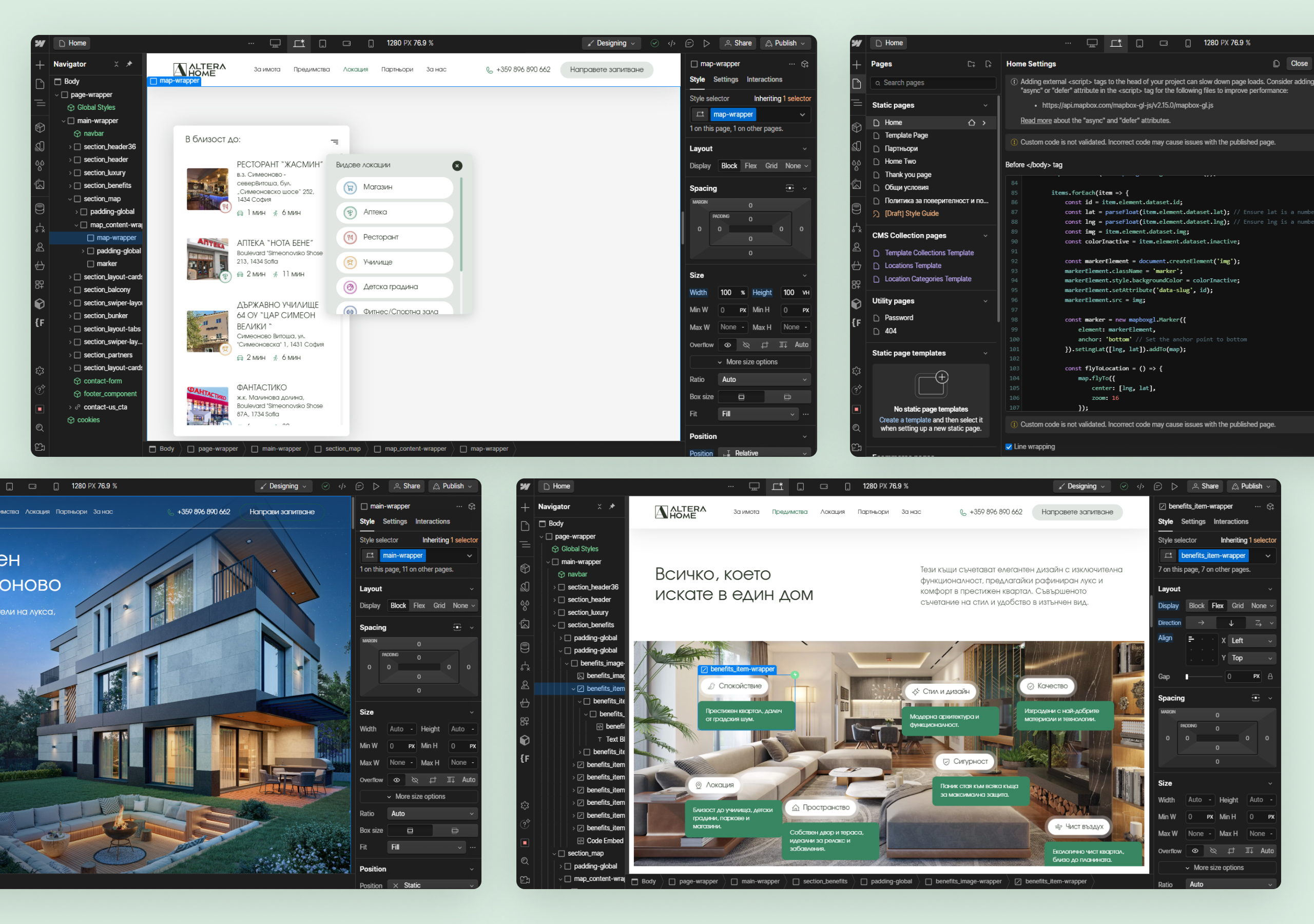Image resolution: width=1314 pixels, height=924 pixels.
Task: Create new page folder in Pages panel
Action: pos(971,64)
